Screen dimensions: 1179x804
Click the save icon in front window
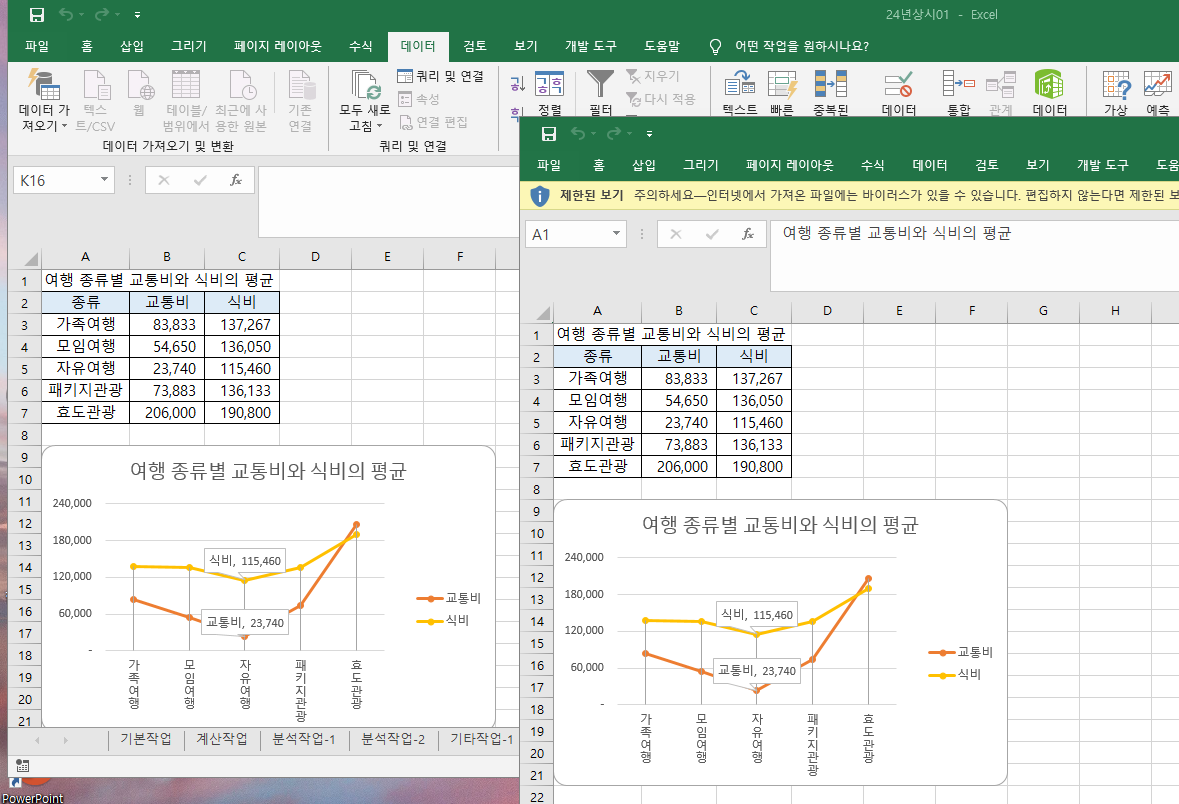coord(548,133)
